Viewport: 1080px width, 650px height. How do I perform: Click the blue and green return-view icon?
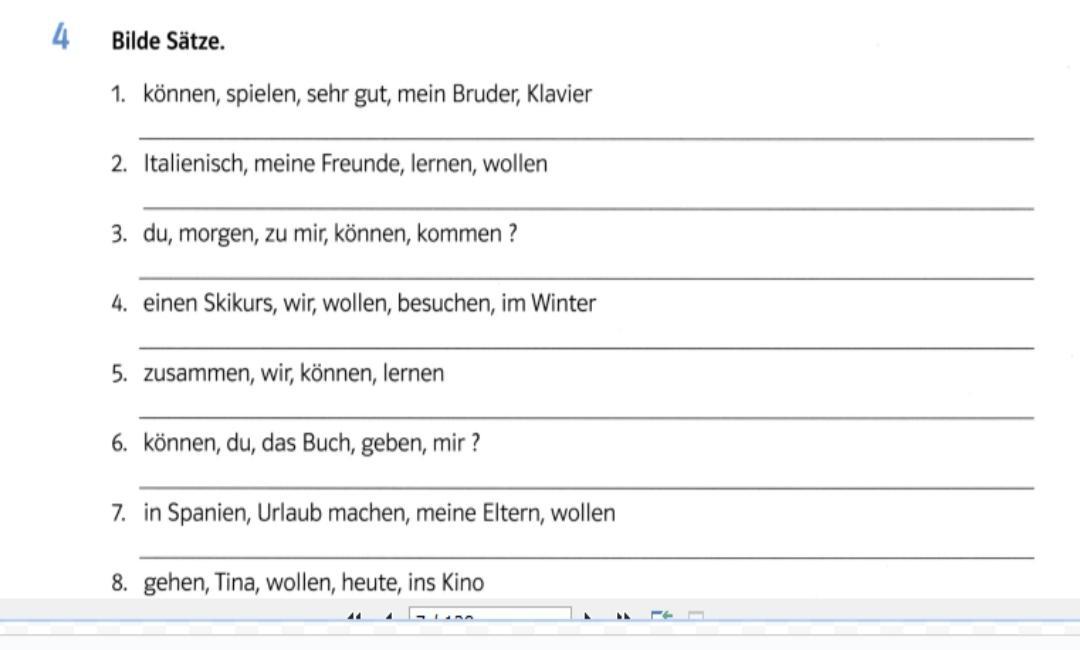coord(661,617)
